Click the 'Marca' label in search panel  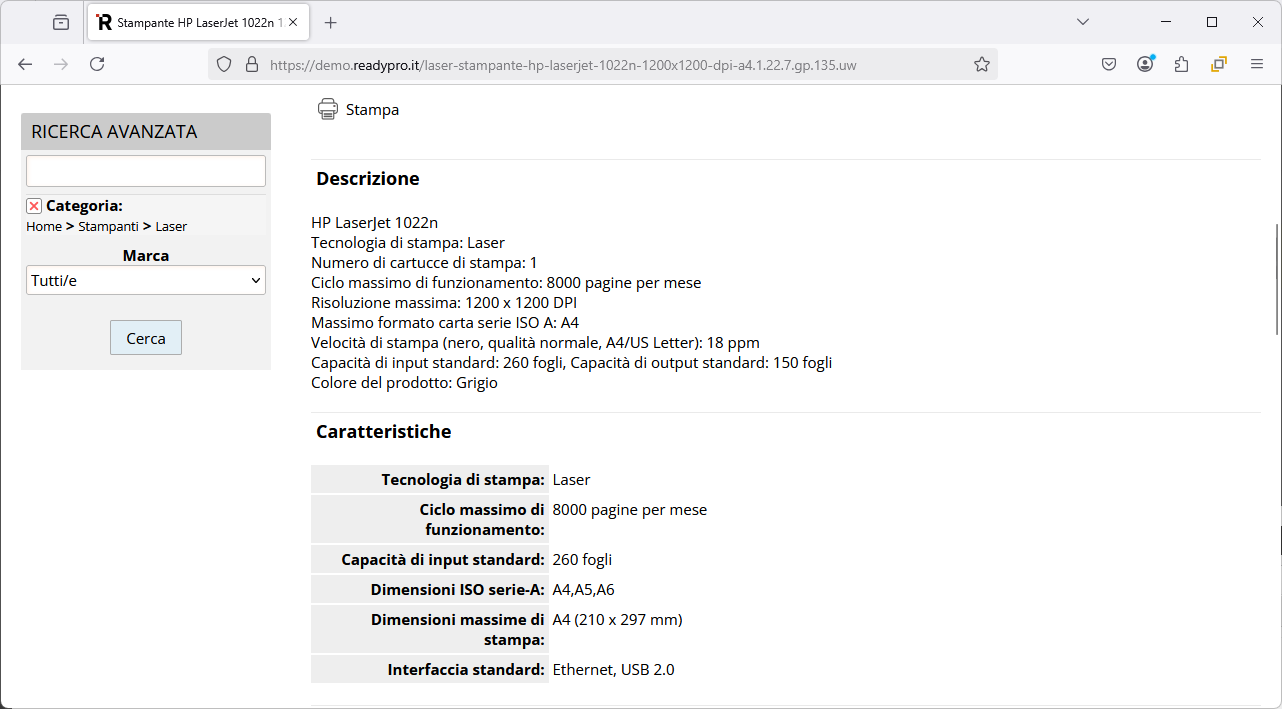tap(146, 256)
